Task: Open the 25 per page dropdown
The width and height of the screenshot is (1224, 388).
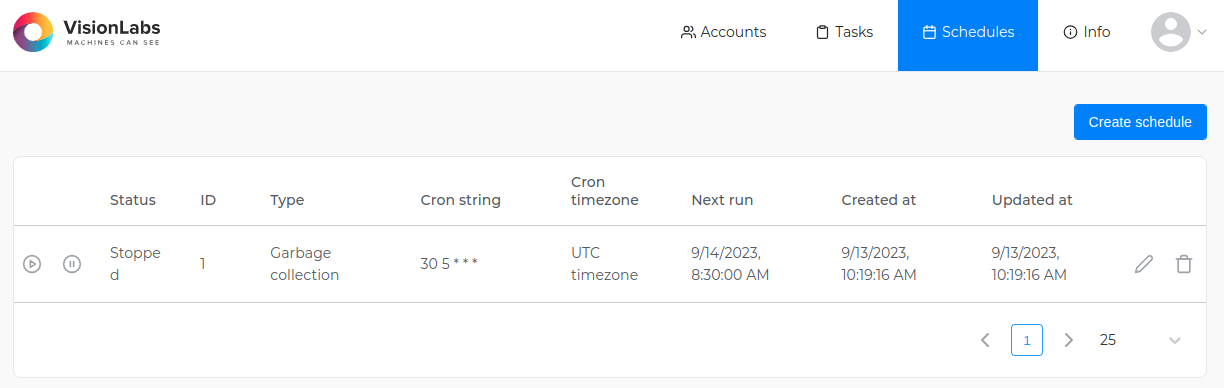Action: (1141, 340)
